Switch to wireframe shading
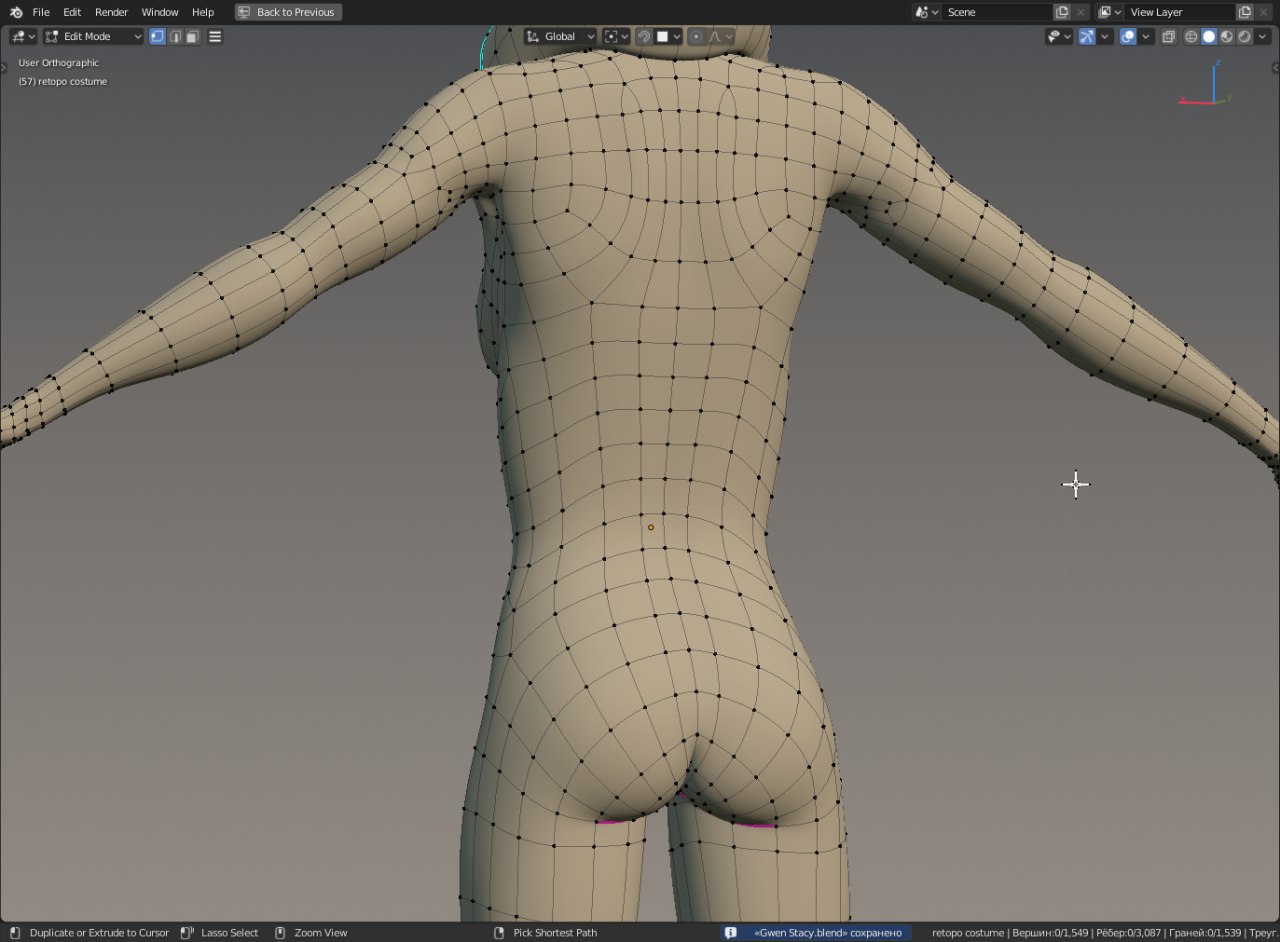1280x942 pixels. [1191, 36]
